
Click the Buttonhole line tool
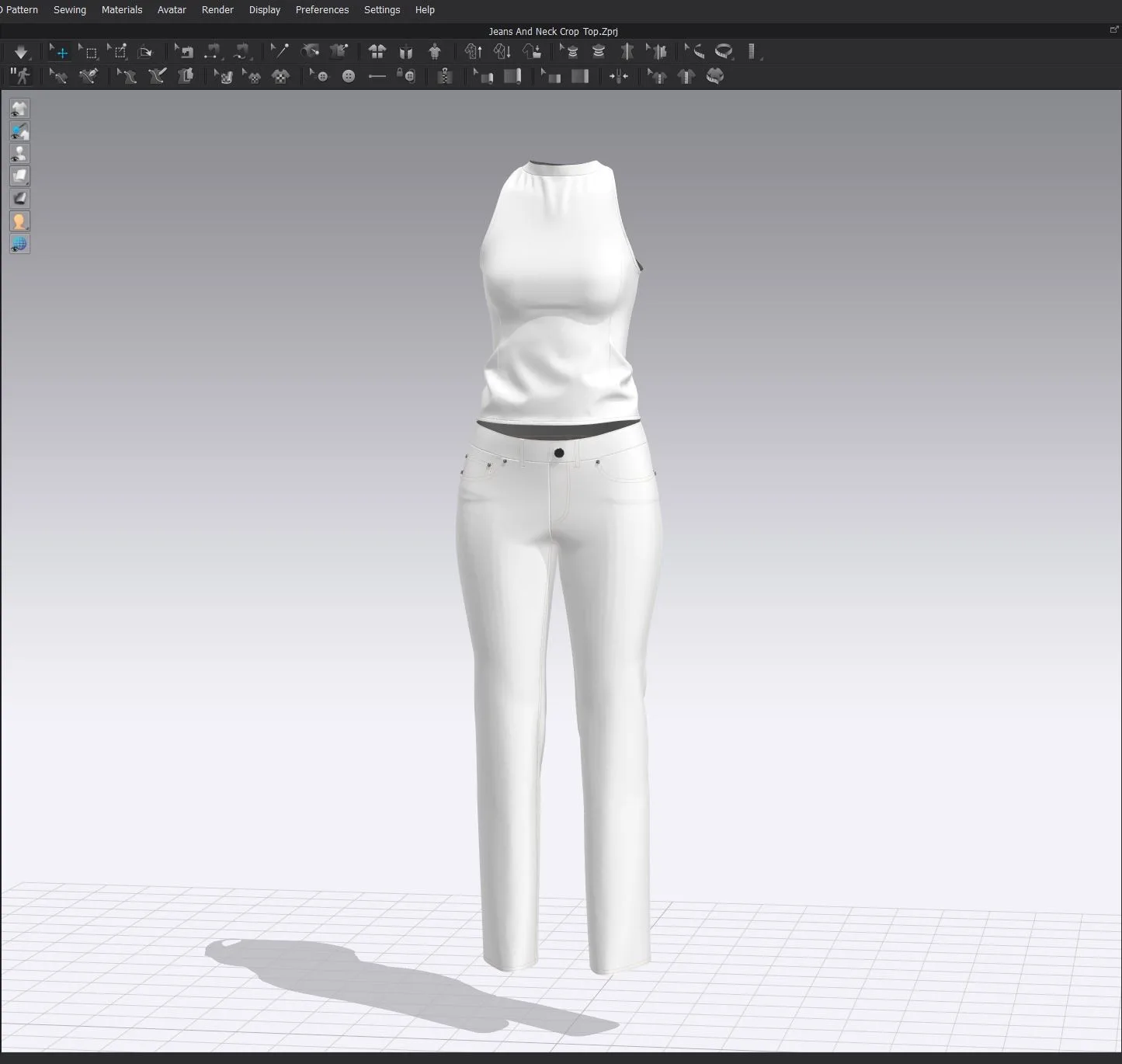point(377,76)
